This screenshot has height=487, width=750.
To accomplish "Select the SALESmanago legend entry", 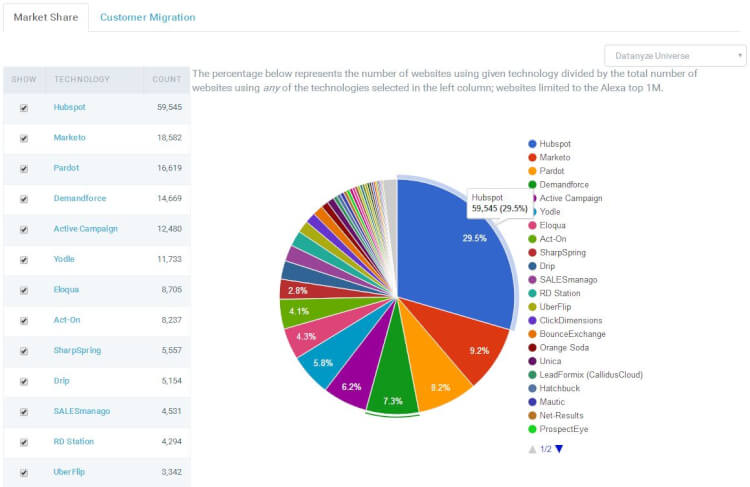I will coord(562,279).
